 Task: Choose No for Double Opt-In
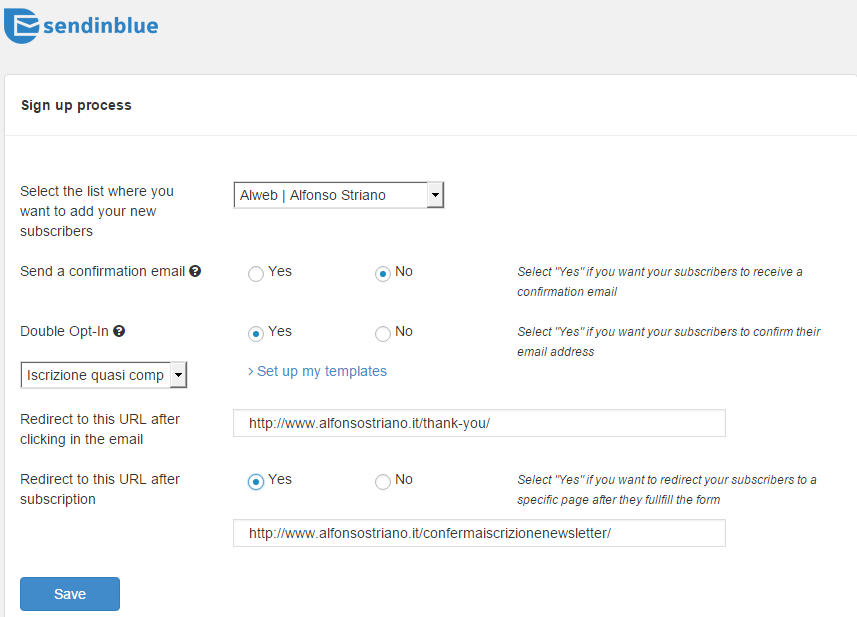(383, 333)
